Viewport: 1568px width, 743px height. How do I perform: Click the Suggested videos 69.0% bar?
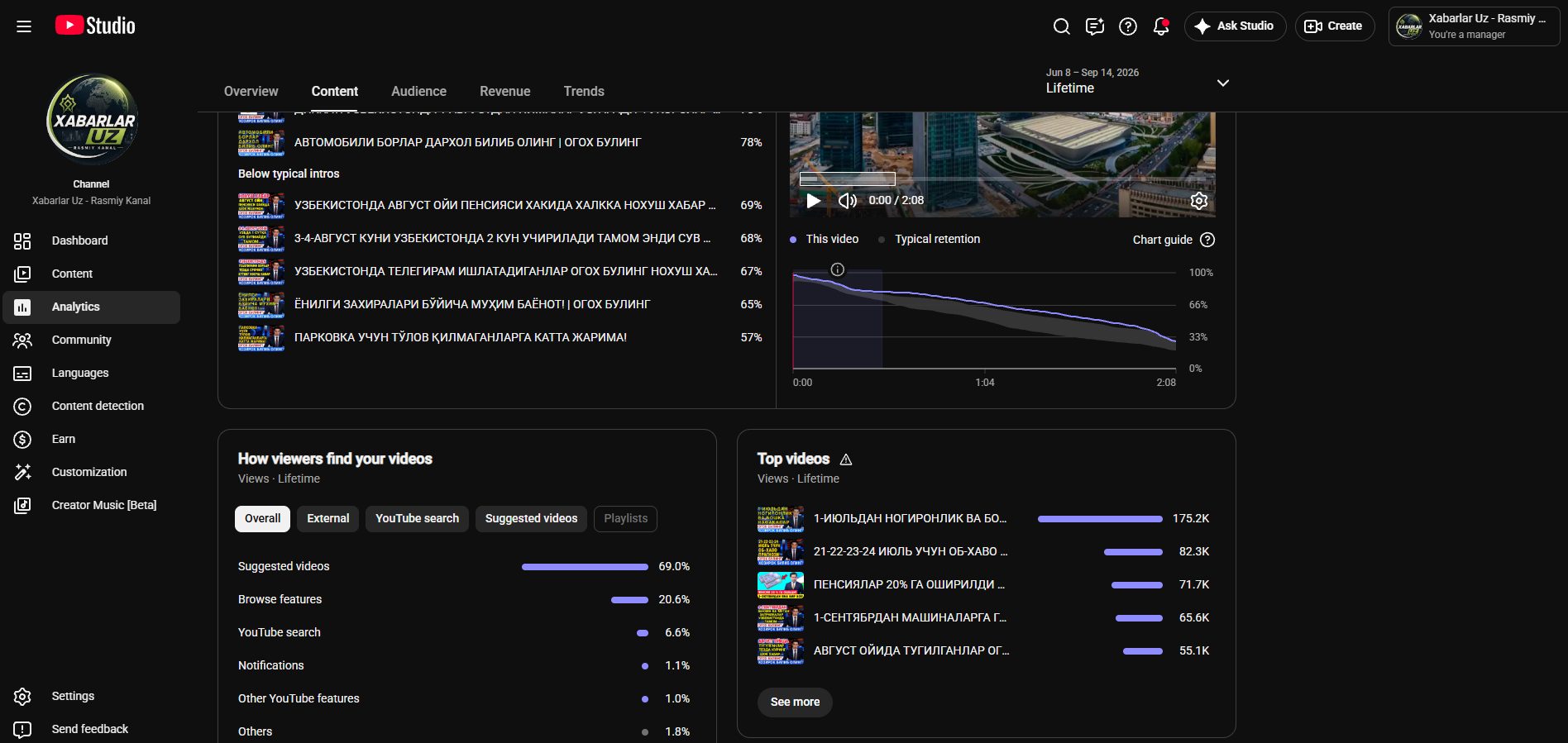[585, 567]
